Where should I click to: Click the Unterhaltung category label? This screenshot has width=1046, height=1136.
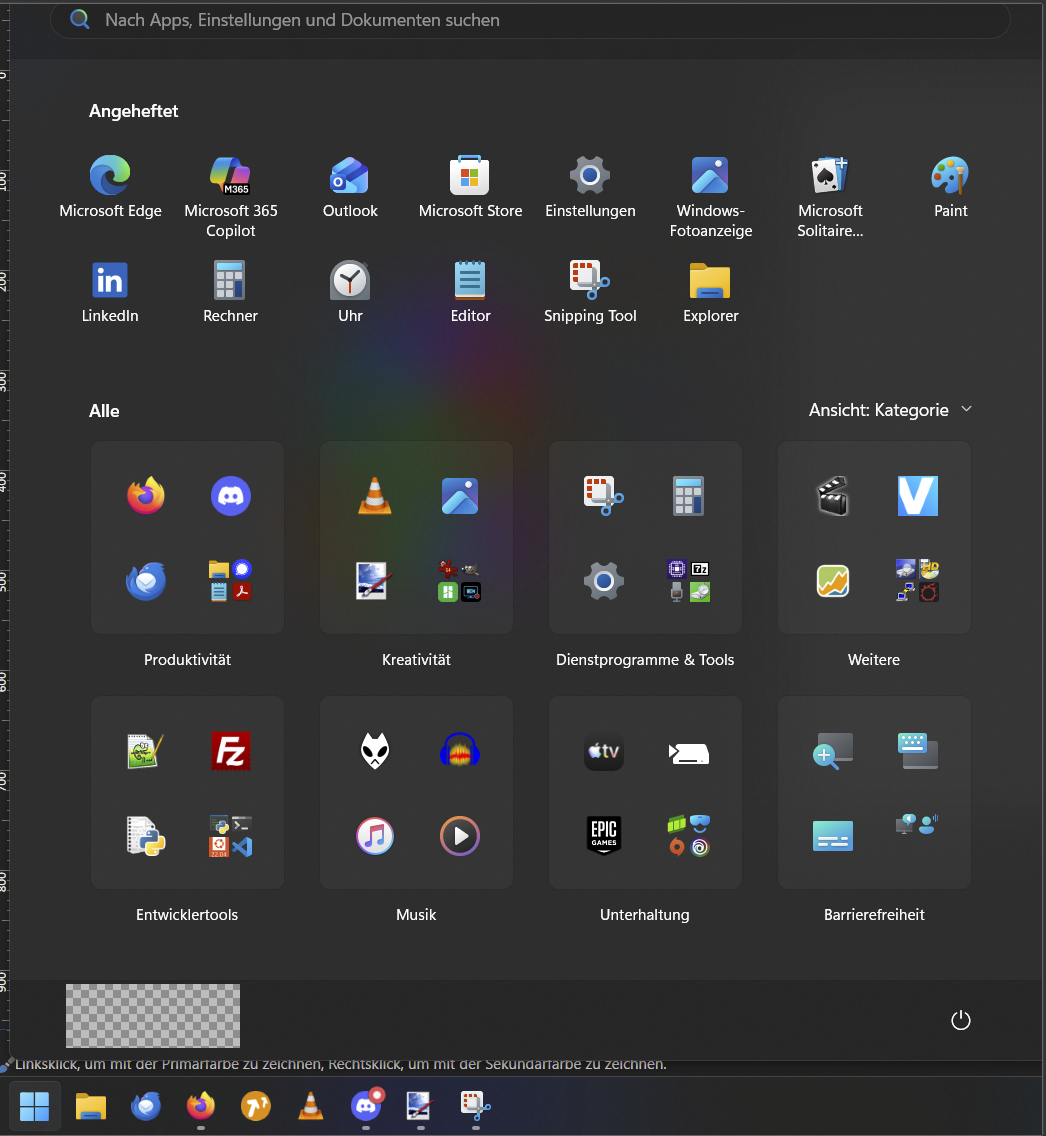(645, 915)
